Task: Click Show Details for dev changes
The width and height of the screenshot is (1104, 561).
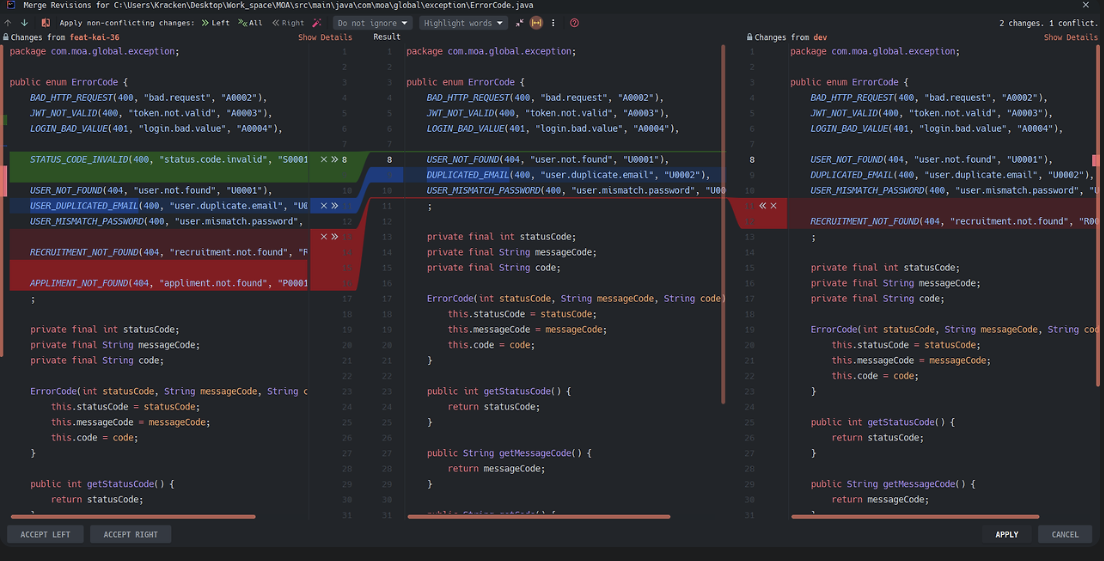Action: tap(1070, 37)
